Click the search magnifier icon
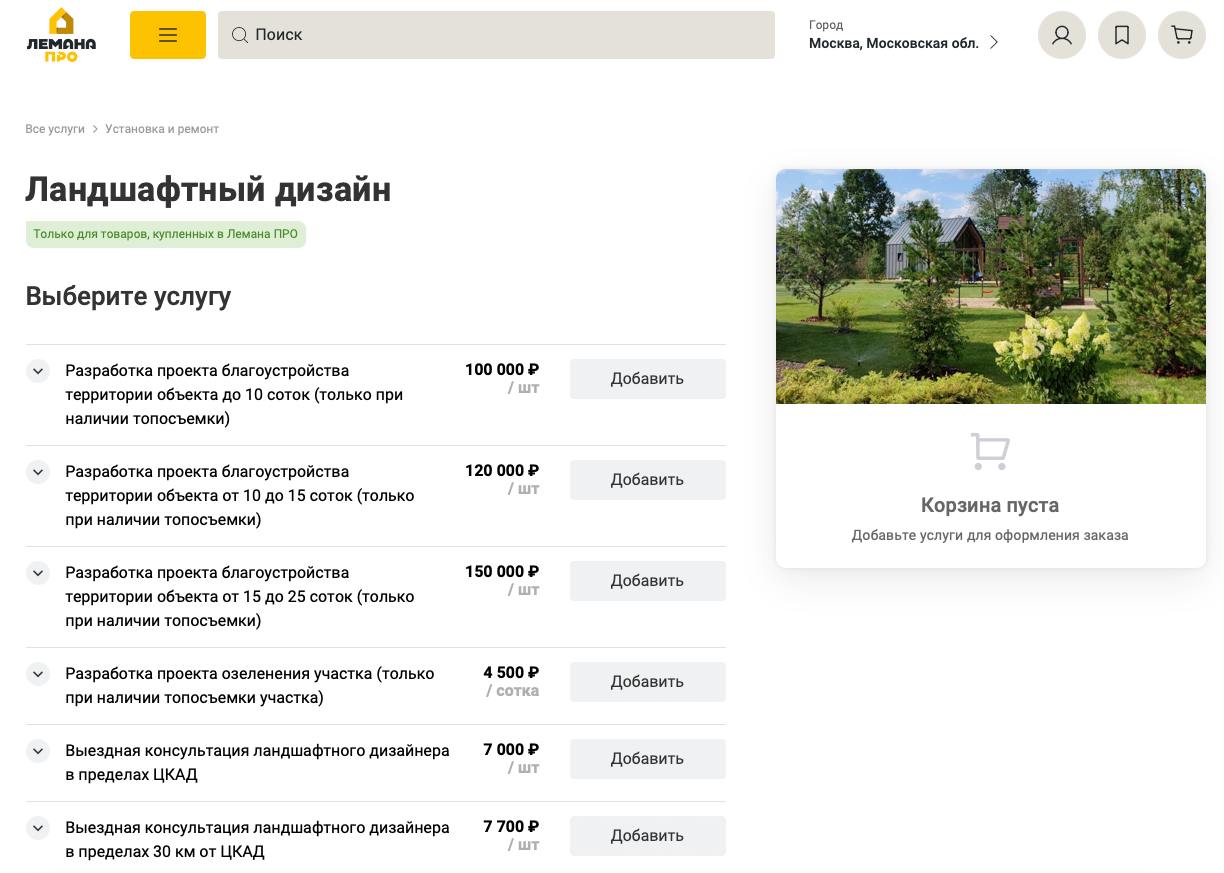1224x873 pixels. 240,35
